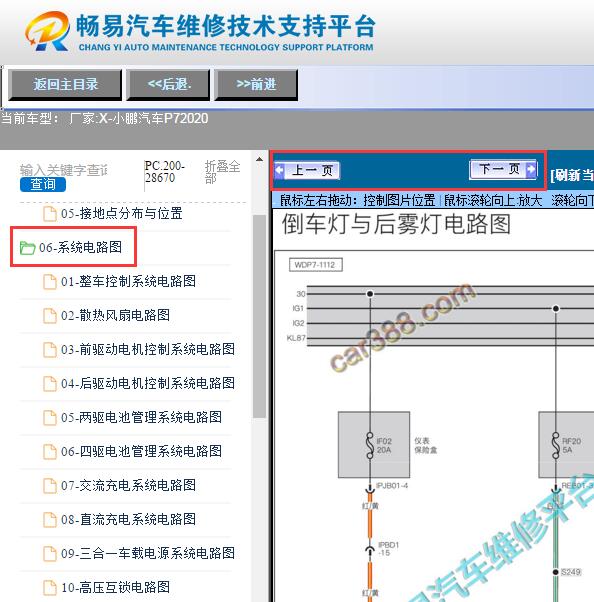The width and height of the screenshot is (594, 602).
Task: Click the IPBD1-15 connector label
Action: point(388,549)
